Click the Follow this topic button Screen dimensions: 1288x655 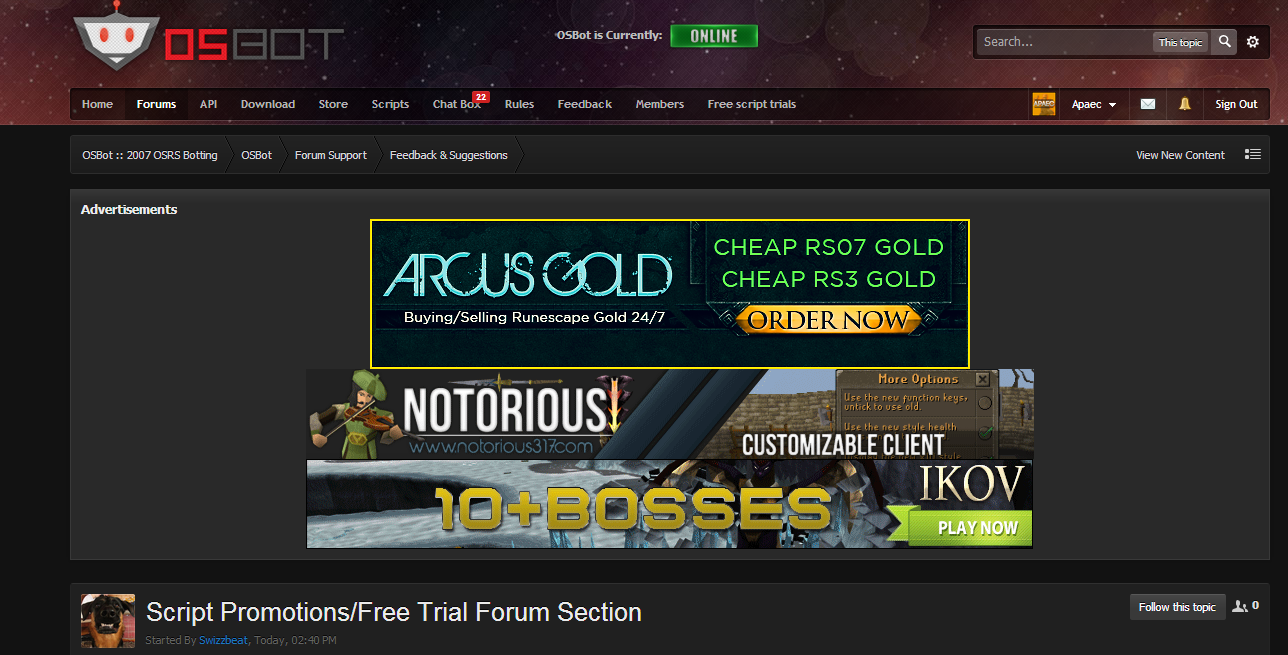[1177, 607]
